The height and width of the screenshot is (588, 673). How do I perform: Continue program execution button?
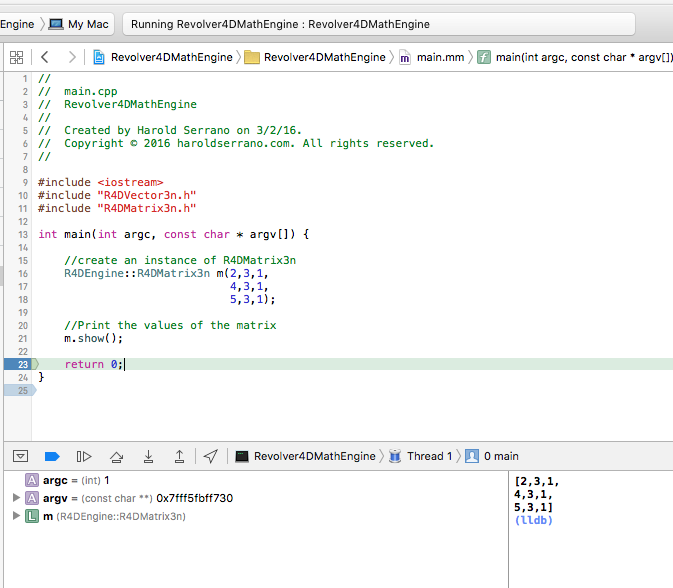(x=84, y=456)
